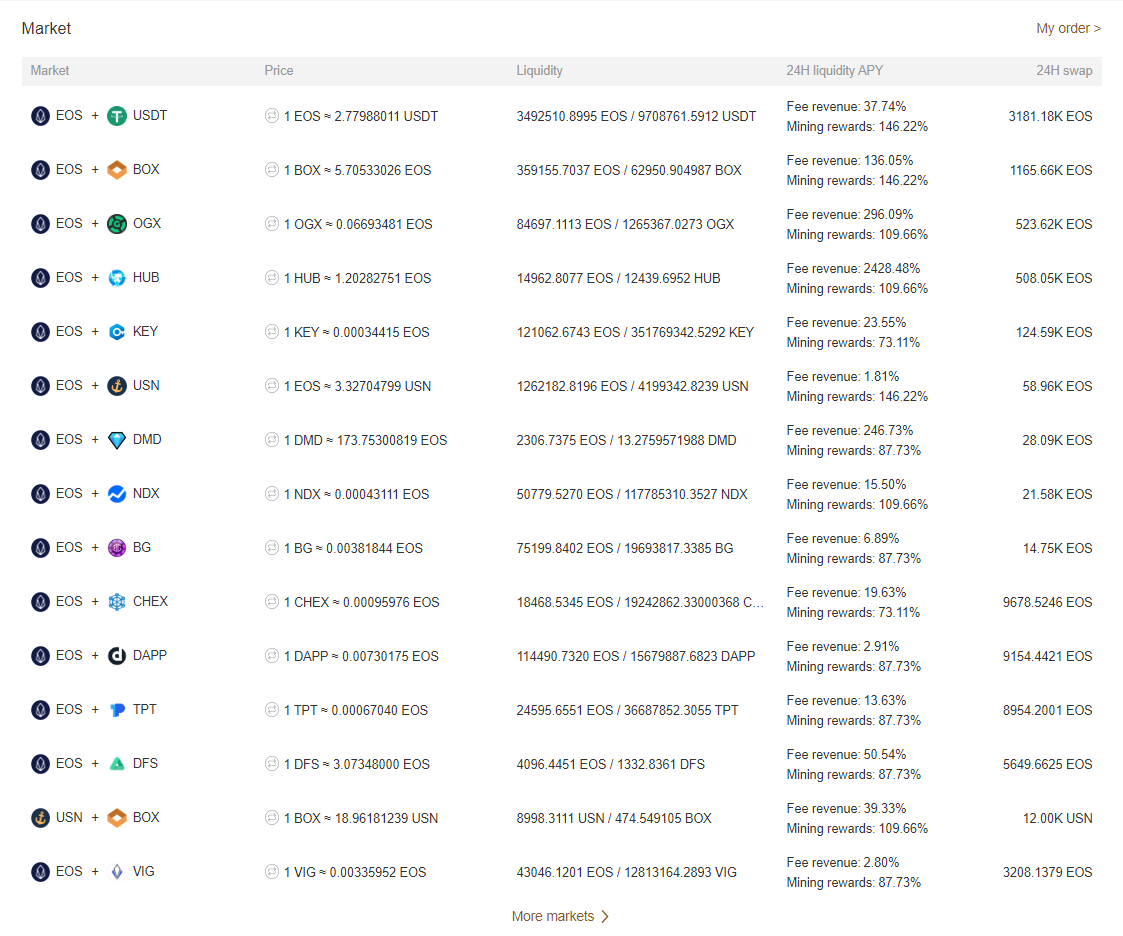This screenshot has height=936, width=1123.
Task: Click the 3181.18K EOS swap volume
Action: pyautogui.click(x=1050, y=116)
